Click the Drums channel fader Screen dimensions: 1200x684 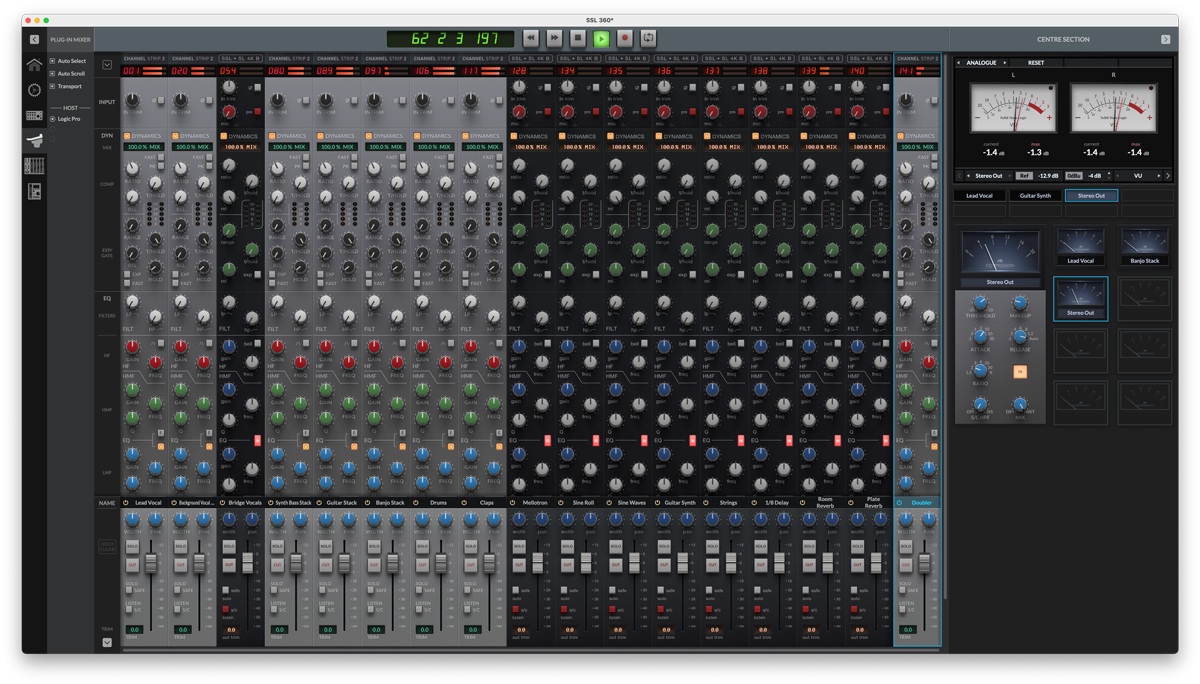[441, 564]
